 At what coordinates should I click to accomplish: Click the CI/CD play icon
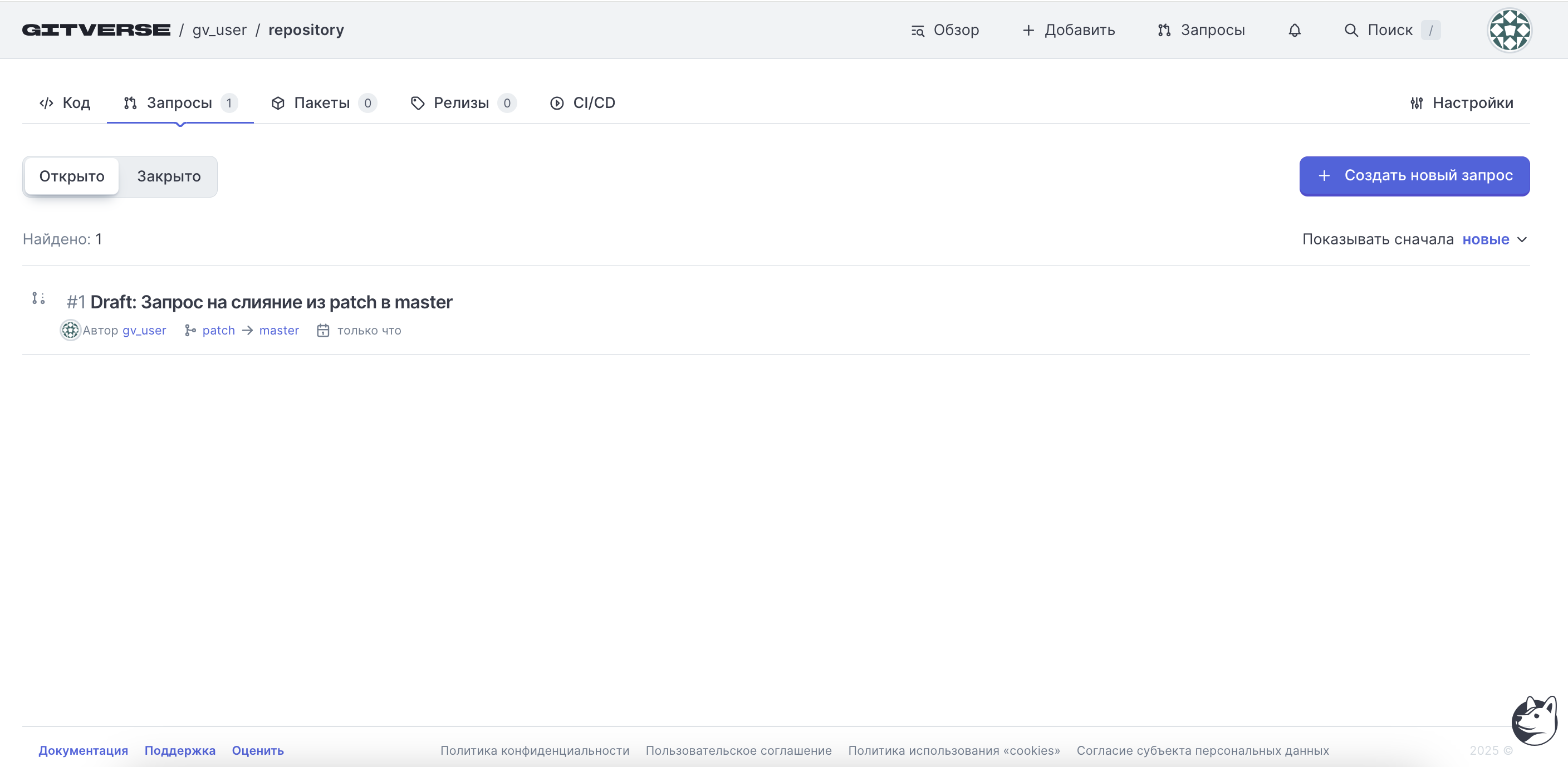point(556,103)
